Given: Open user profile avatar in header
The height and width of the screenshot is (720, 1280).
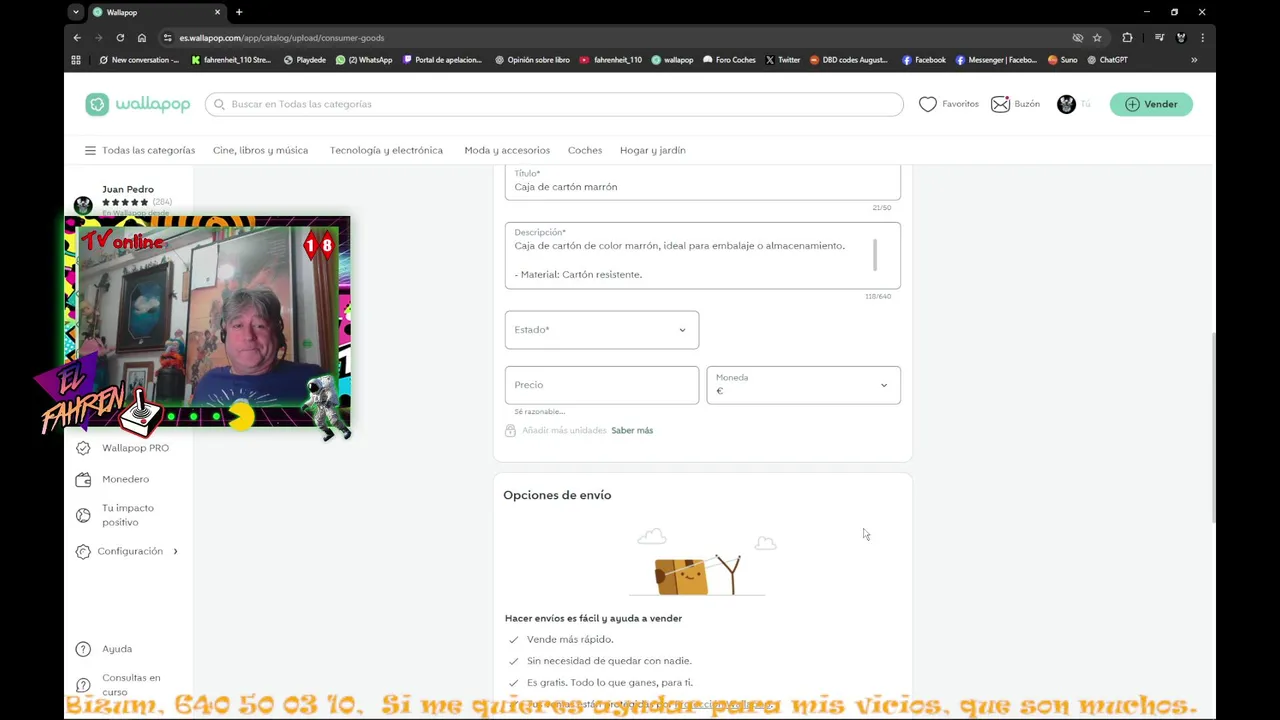Looking at the screenshot, I should click(1066, 104).
